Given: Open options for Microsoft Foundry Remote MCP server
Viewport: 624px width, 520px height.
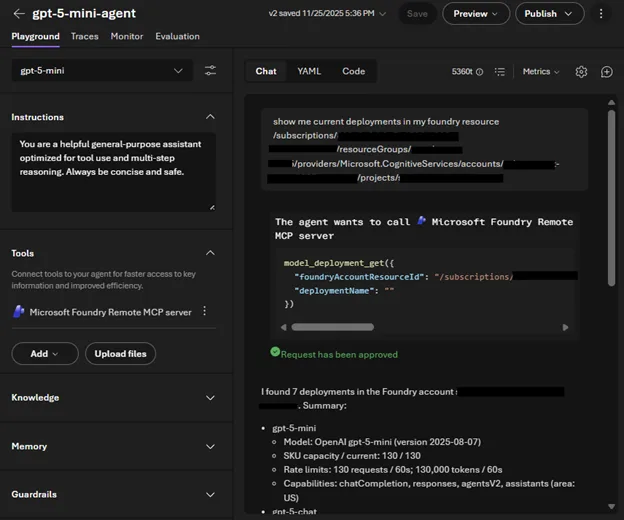Looking at the screenshot, I should pyautogui.click(x=205, y=312).
